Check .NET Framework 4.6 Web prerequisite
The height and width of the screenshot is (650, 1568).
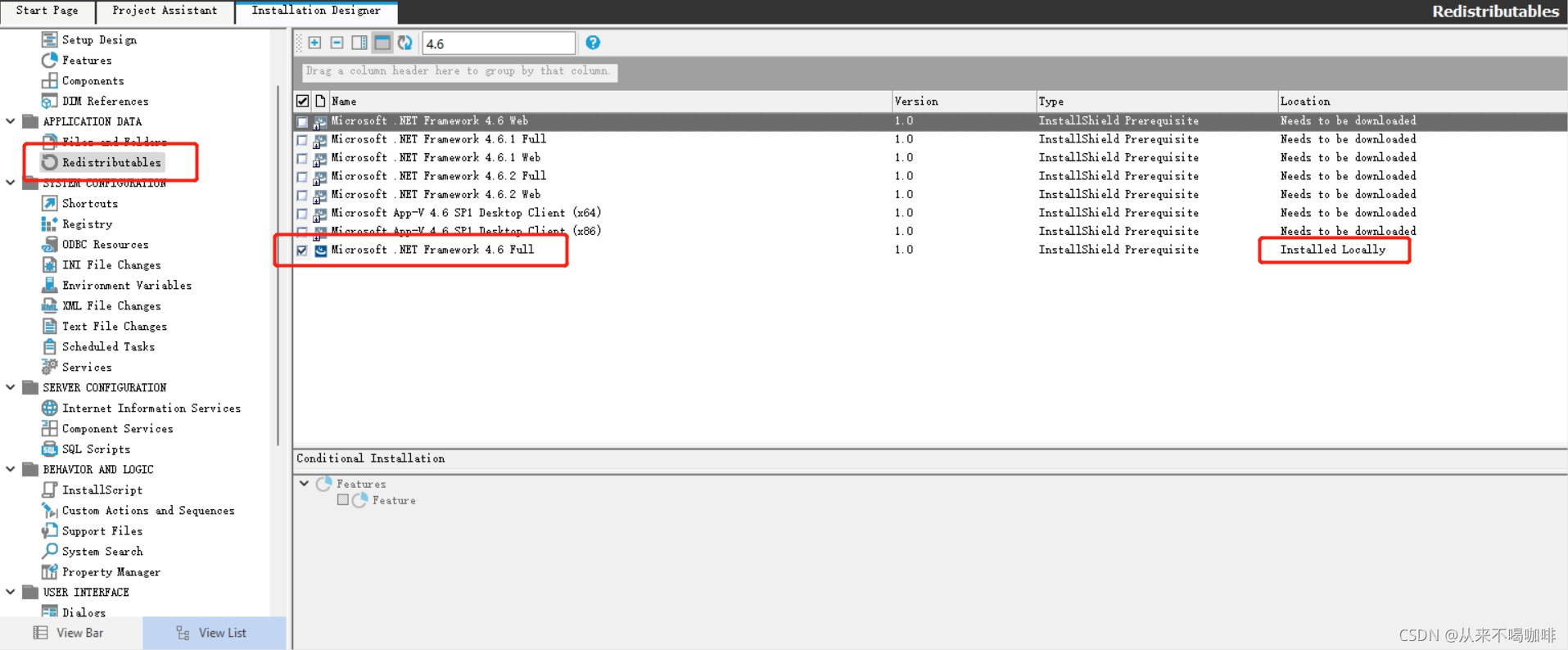(x=302, y=121)
